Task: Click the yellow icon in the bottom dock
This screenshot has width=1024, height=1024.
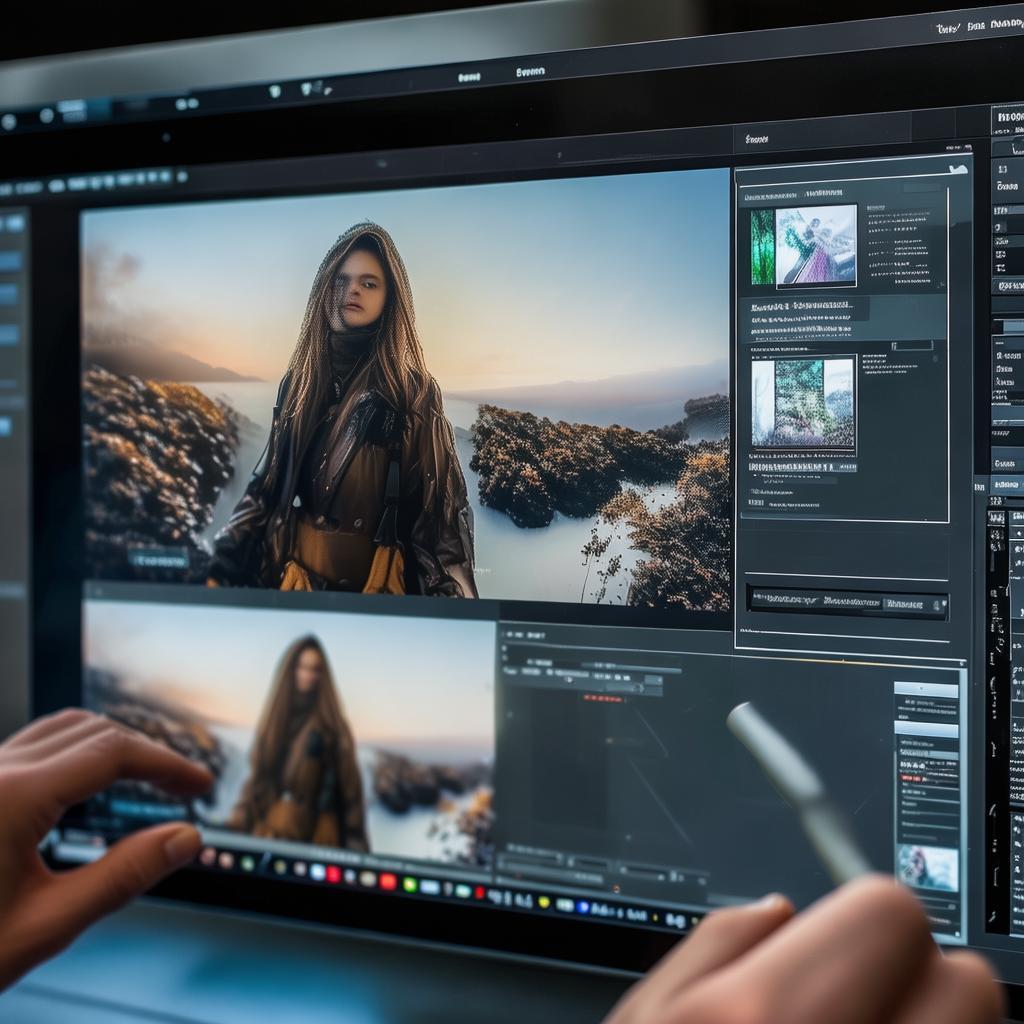Action: (x=543, y=900)
